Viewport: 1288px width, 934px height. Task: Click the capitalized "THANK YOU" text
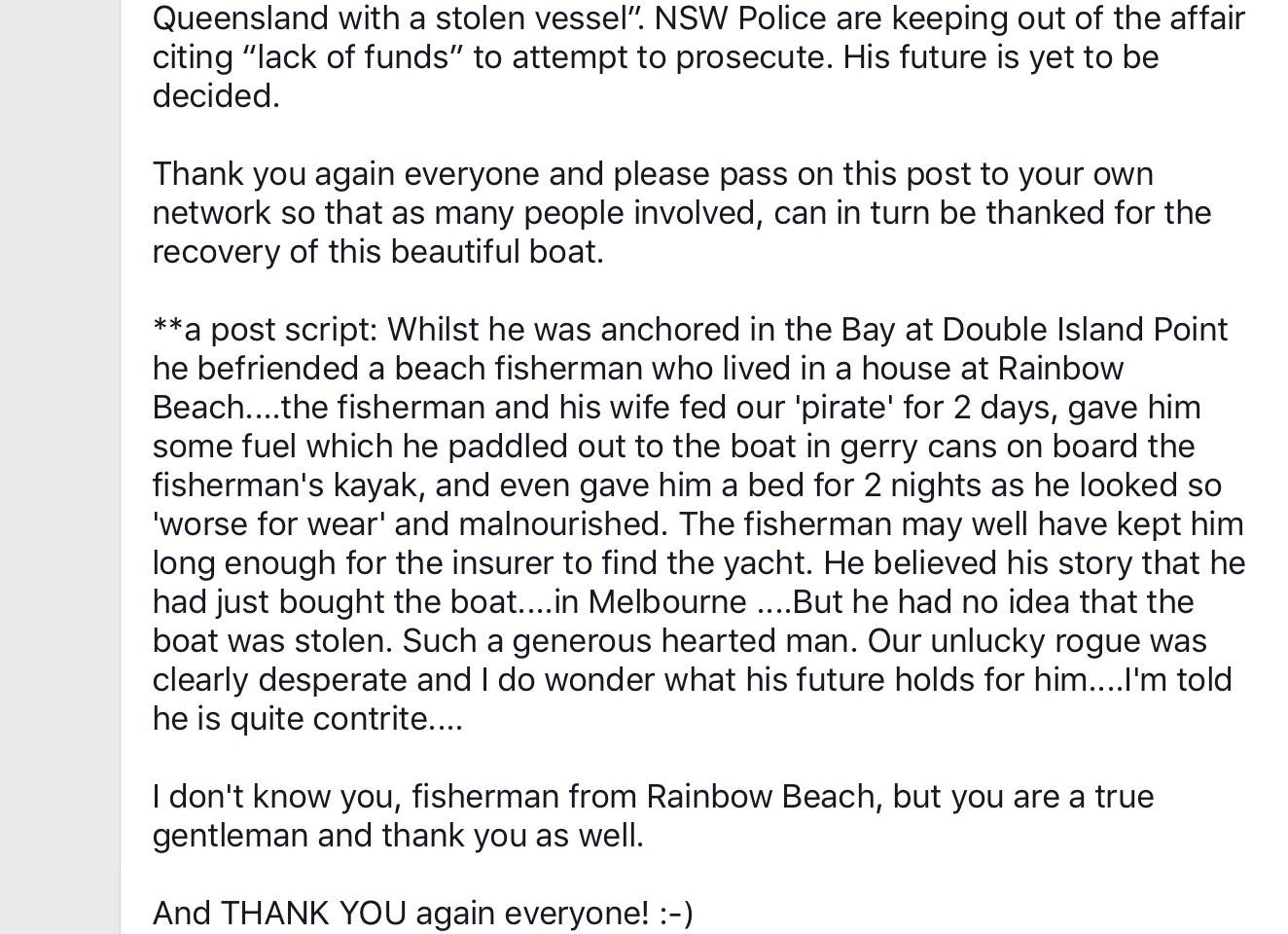click(313, 914)
